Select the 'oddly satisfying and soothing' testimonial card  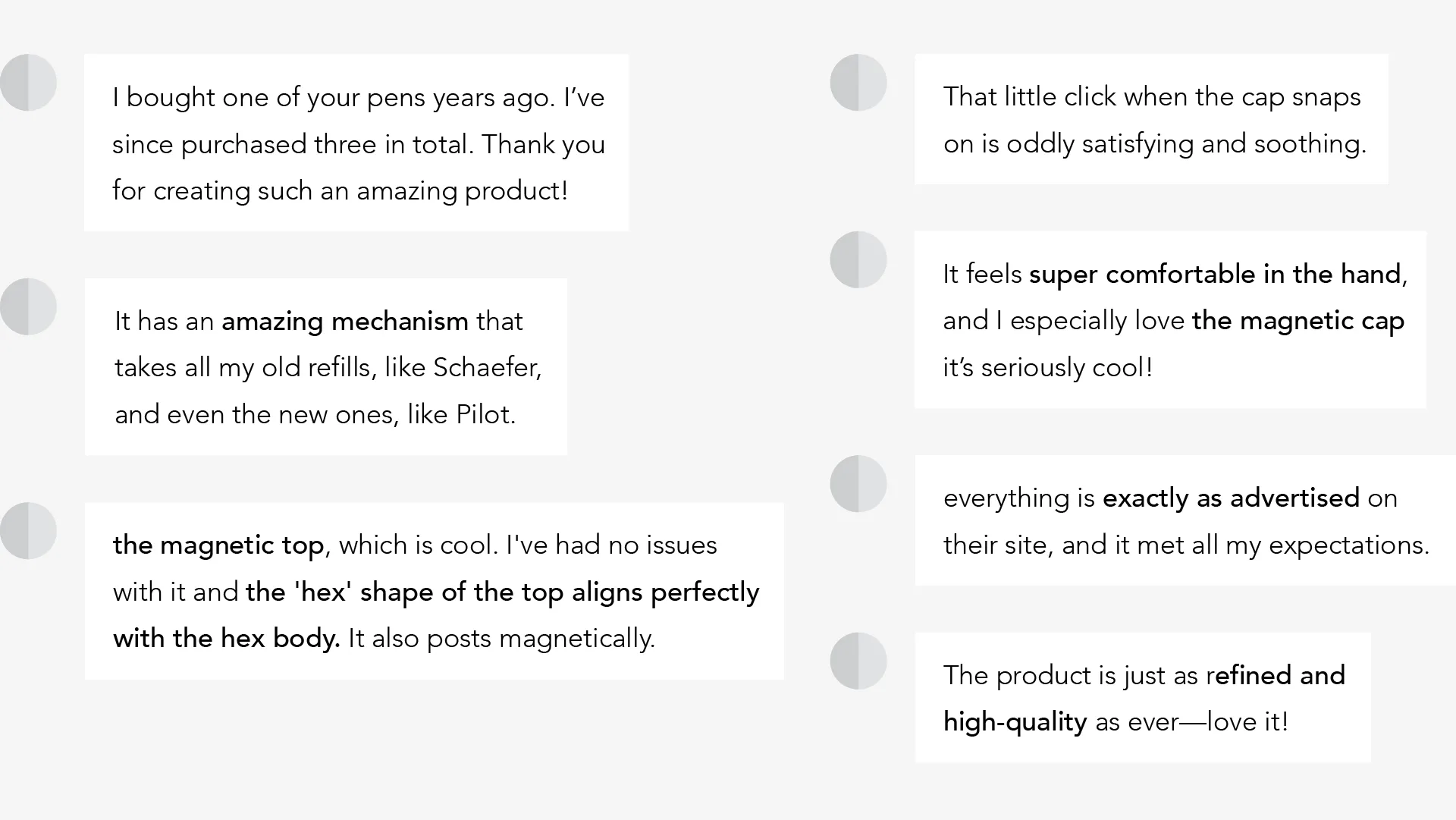(1151, 119)
